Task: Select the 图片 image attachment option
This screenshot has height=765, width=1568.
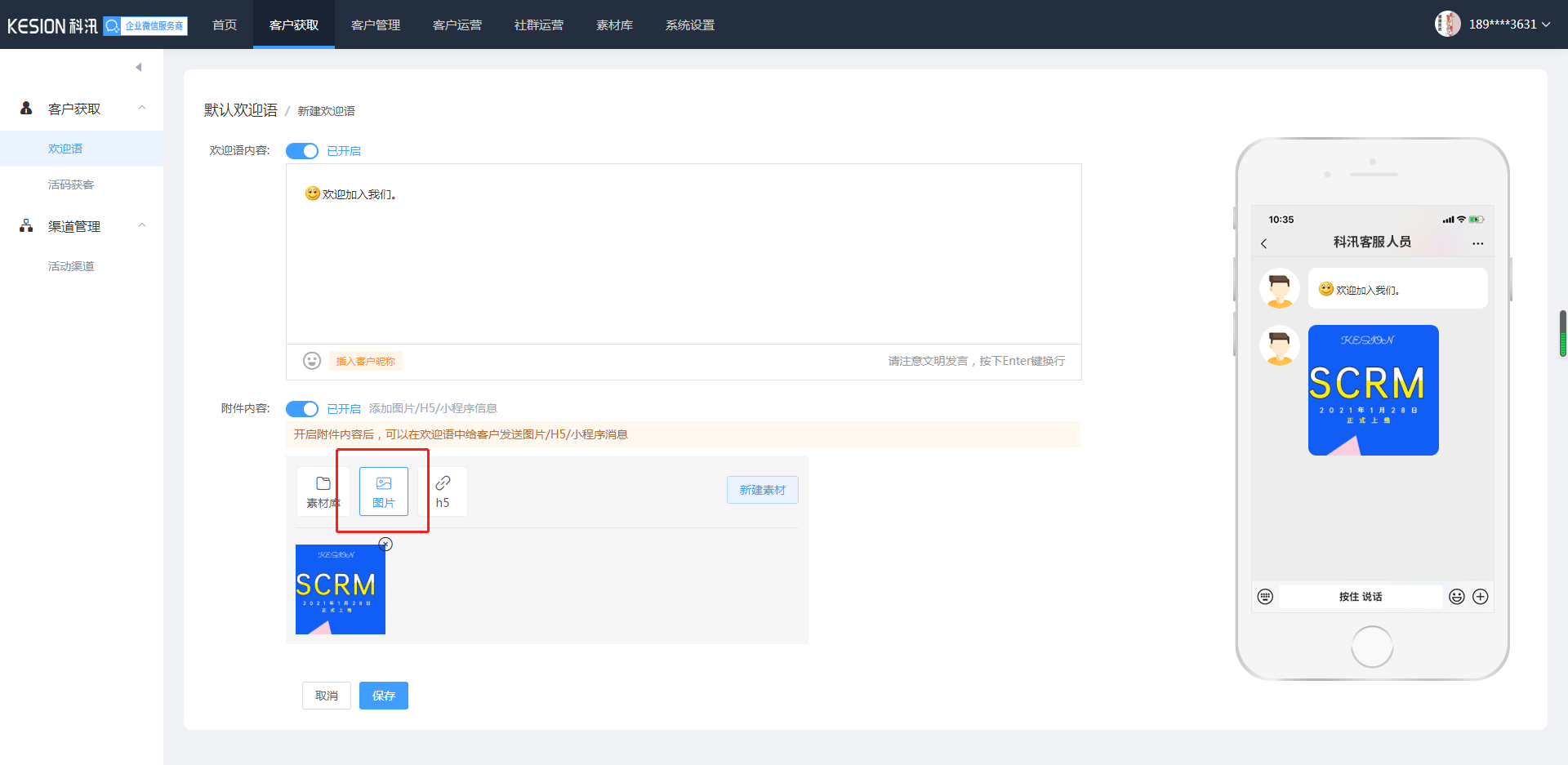Action: 384,491
